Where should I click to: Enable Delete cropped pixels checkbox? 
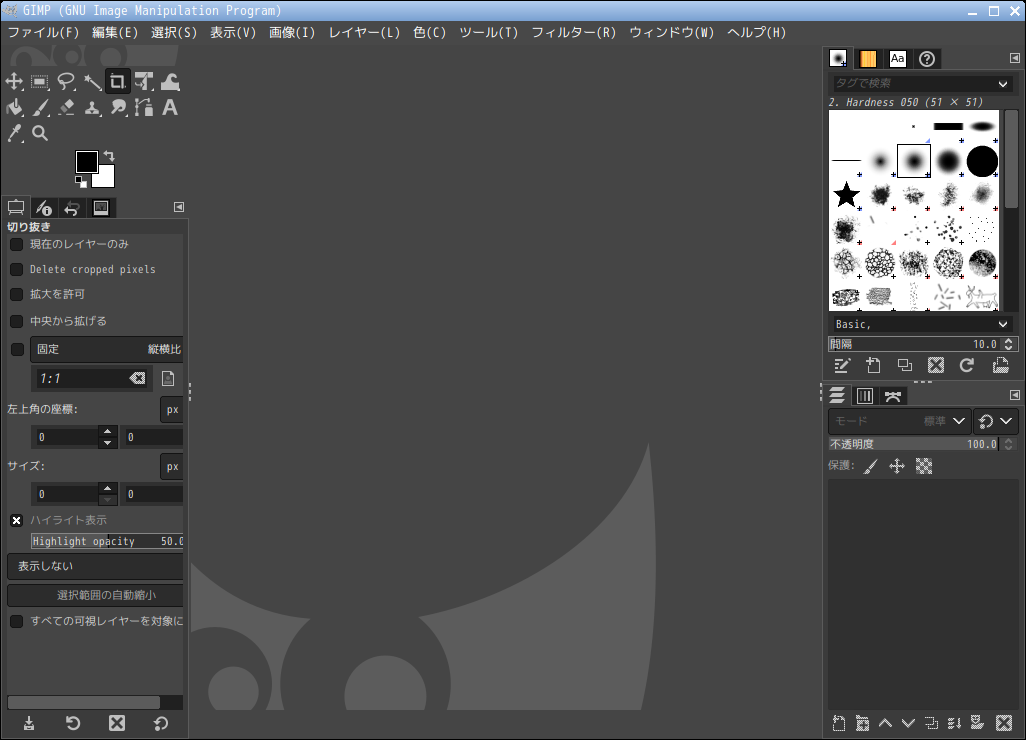point(16,270)
